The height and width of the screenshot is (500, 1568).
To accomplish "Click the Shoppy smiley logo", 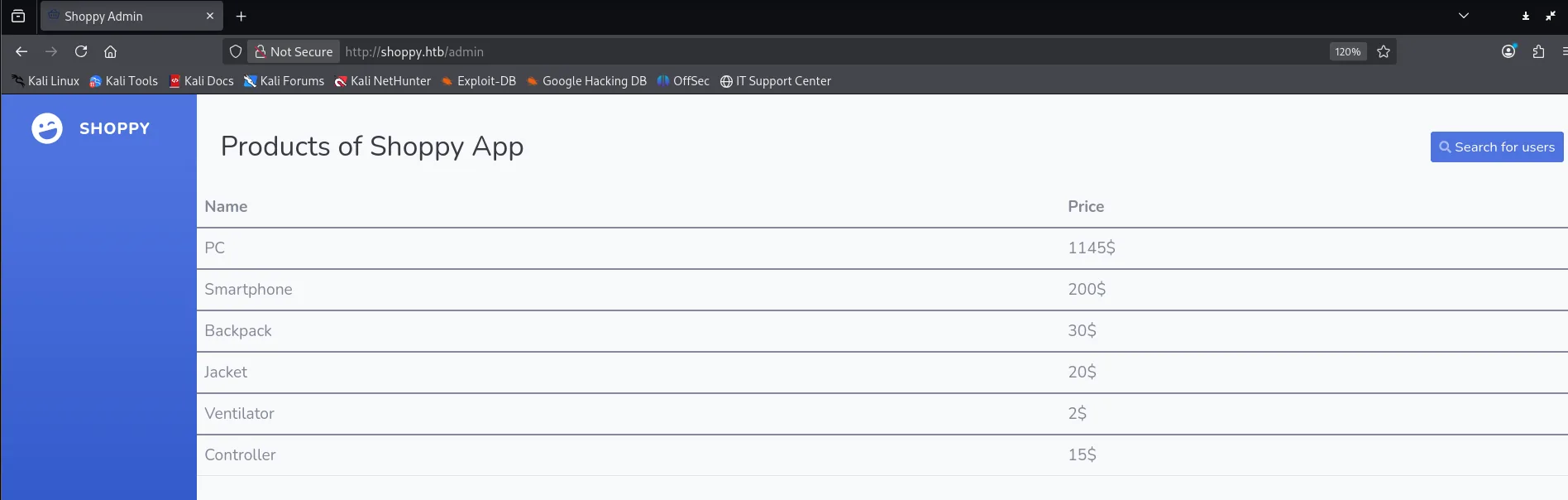I will click(x=47, y=128).
